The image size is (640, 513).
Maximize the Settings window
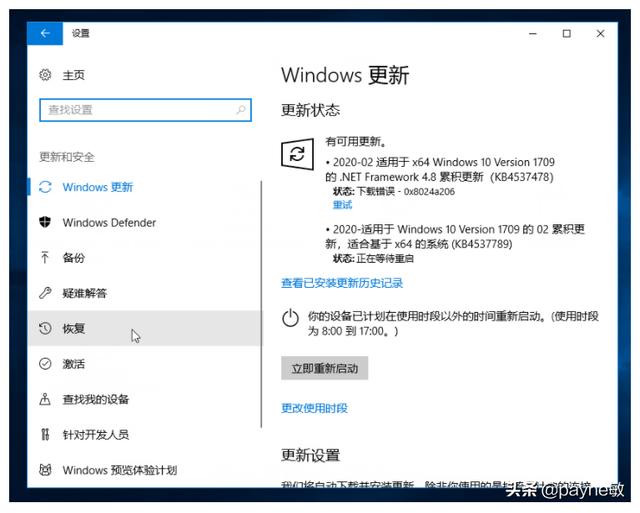567,33
